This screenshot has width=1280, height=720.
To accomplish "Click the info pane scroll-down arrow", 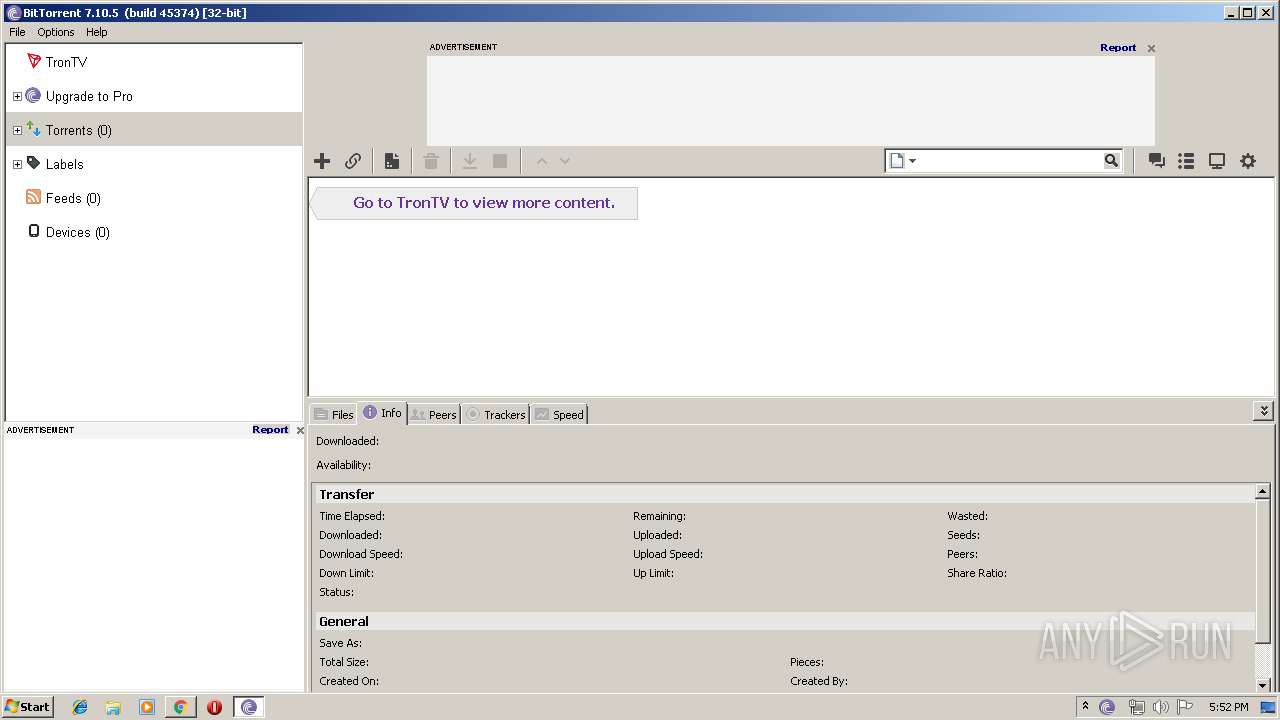I will 1263,685.
